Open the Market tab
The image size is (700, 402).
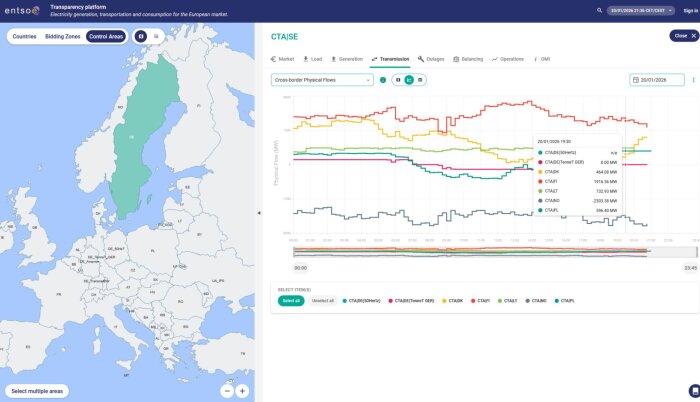coord(282,59)
